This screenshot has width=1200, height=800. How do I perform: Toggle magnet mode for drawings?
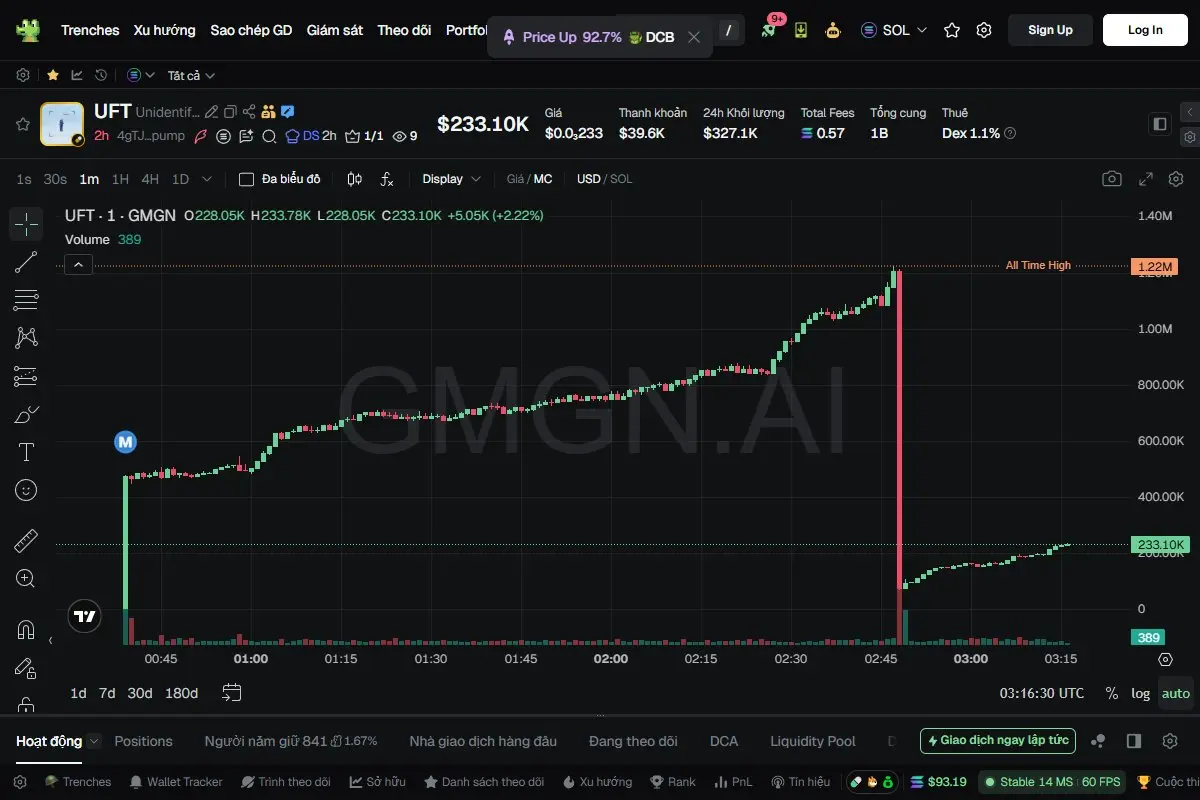[26, 630]
